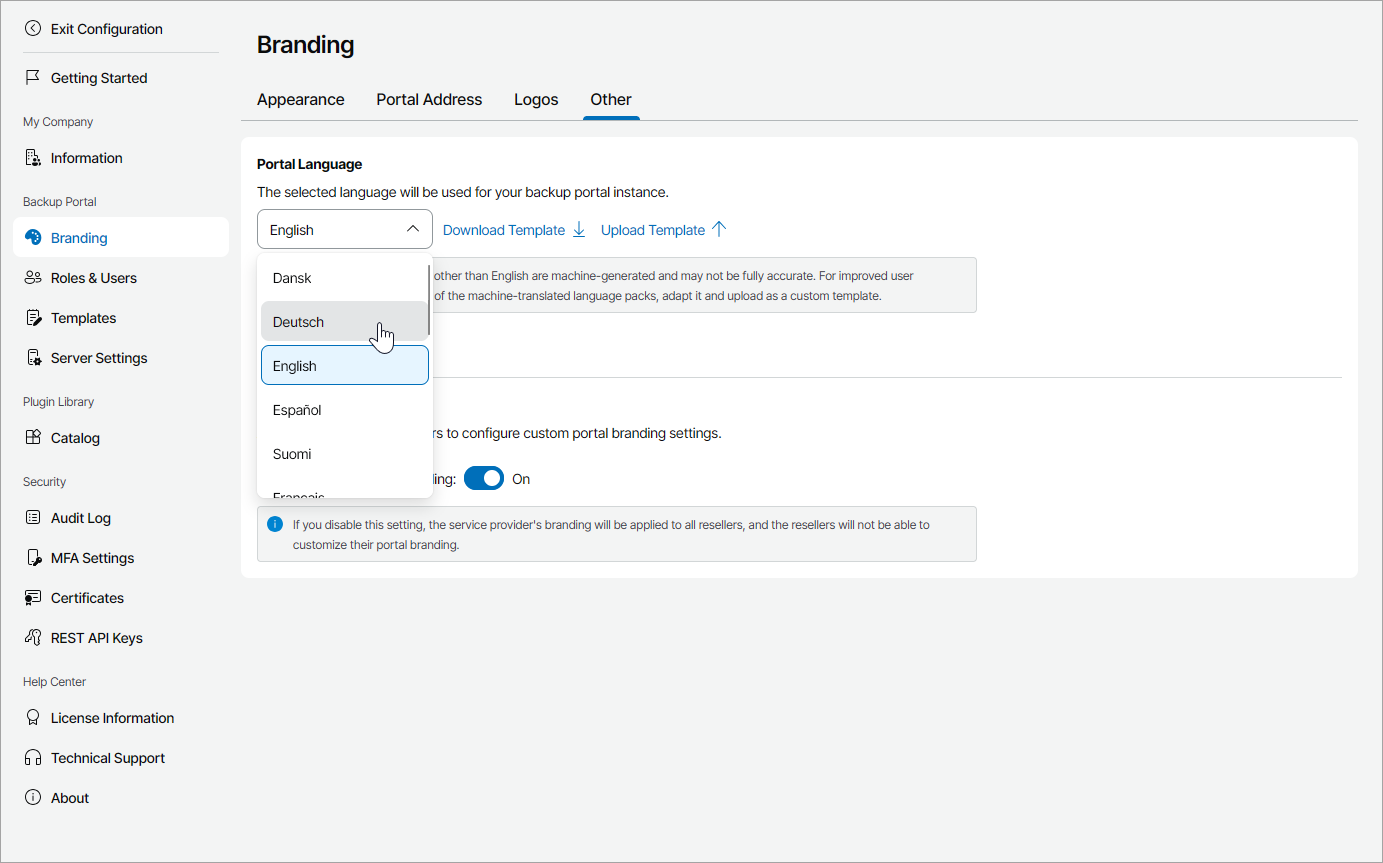Click the Exit Configuration back arrow icon

pos(33,29)
